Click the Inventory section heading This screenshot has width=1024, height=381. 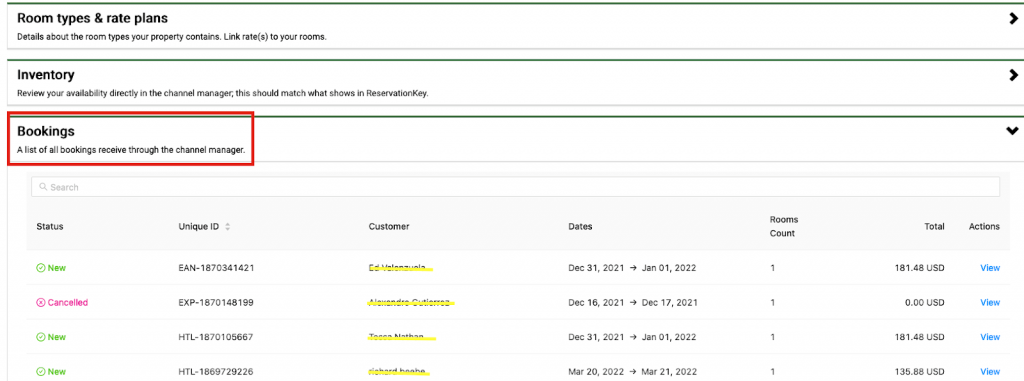46,75
